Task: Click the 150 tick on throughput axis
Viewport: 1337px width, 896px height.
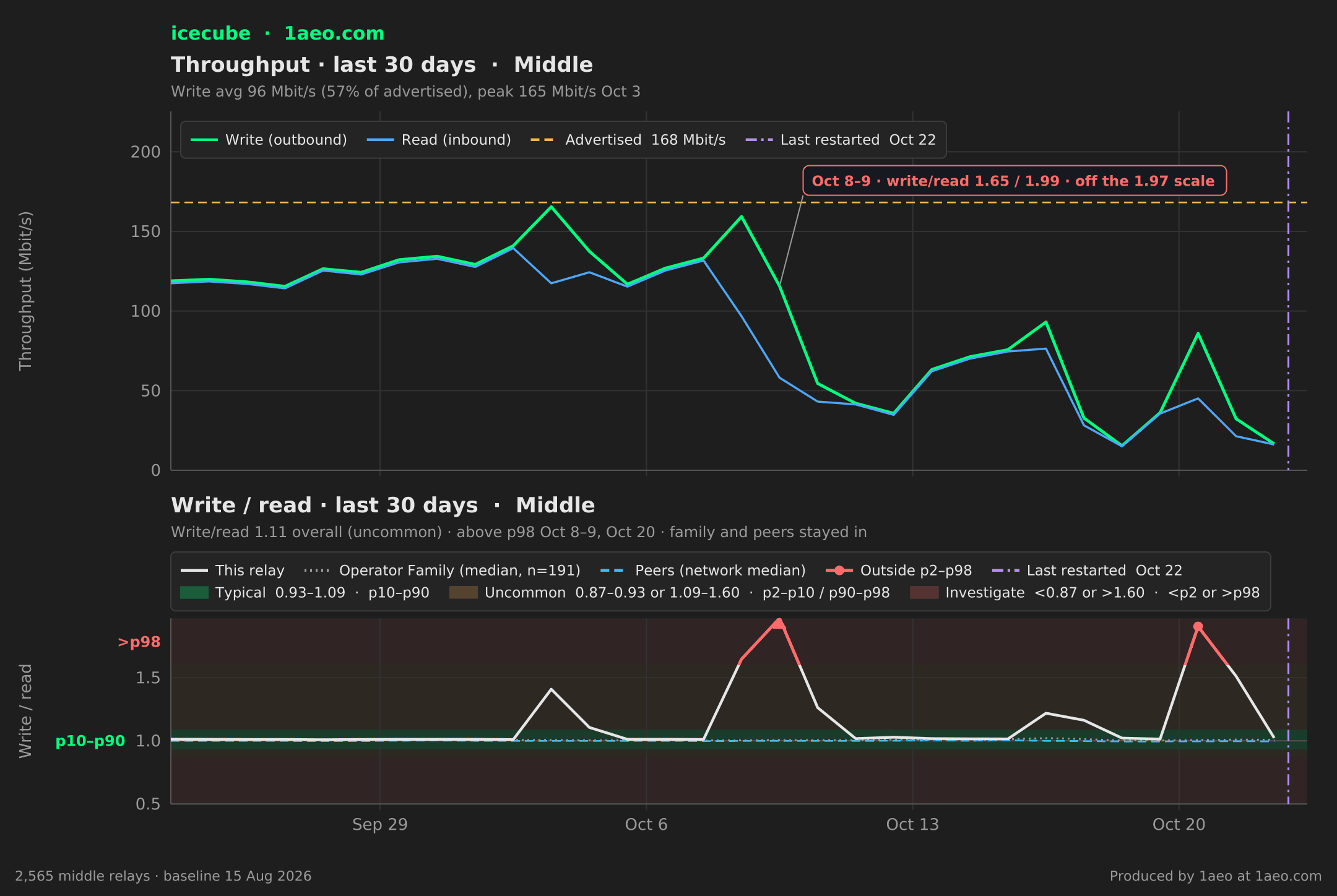Action: click(145, 231)
